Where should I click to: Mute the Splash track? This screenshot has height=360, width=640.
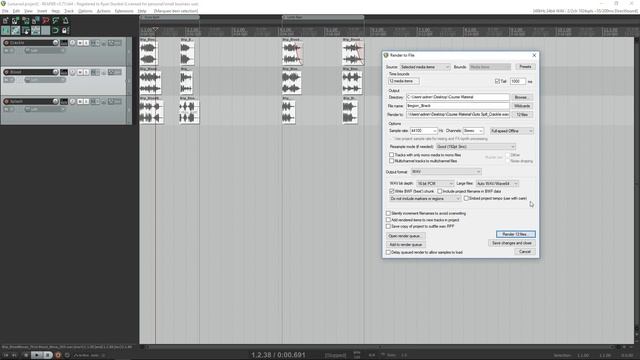80,101
